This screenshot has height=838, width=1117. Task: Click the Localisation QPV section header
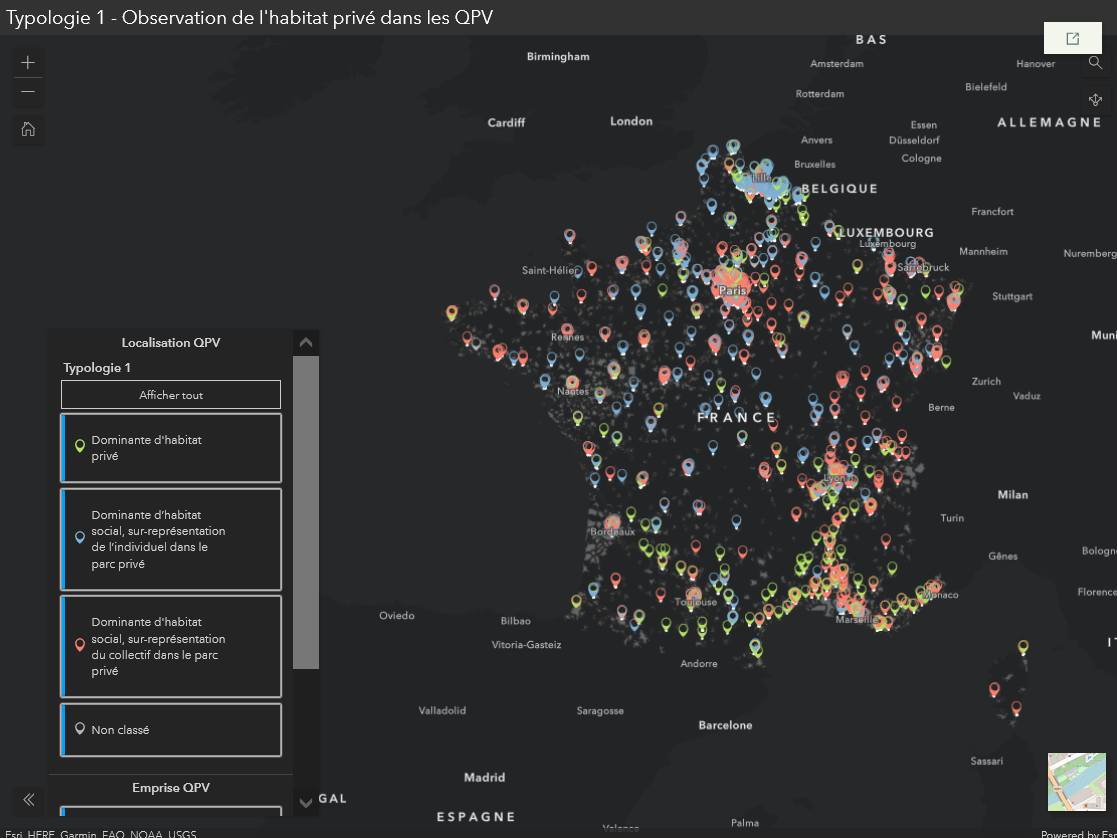(171, 343)
